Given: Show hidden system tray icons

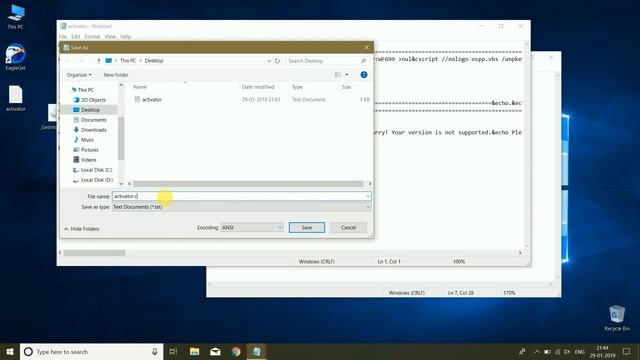Looking at the screenshot, I should (537, 352).
